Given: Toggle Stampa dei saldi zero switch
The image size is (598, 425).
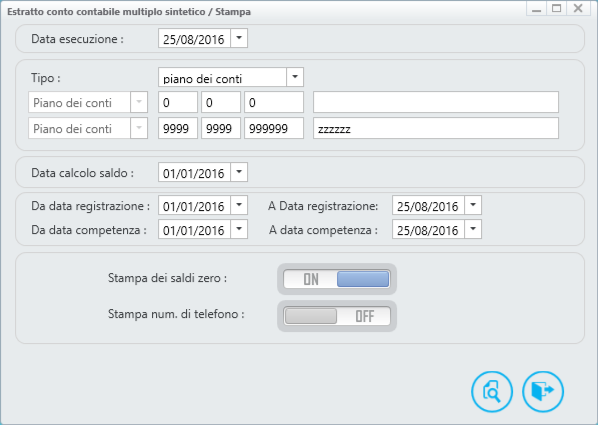Looking at the screenshot, I should point(337,279).
